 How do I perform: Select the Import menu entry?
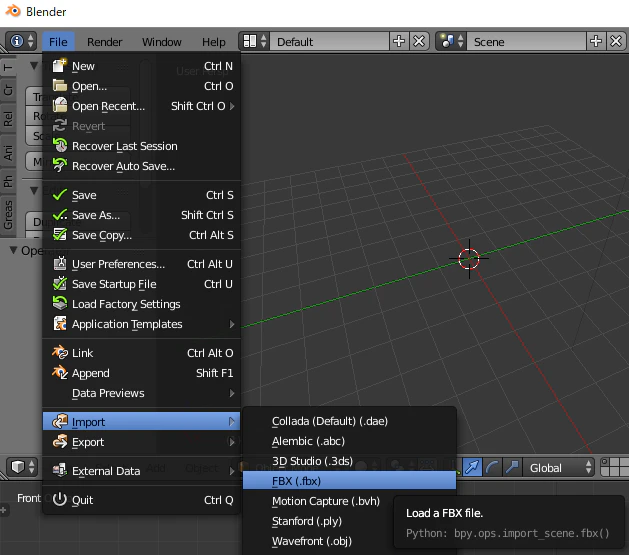click(x=142, y=421)
